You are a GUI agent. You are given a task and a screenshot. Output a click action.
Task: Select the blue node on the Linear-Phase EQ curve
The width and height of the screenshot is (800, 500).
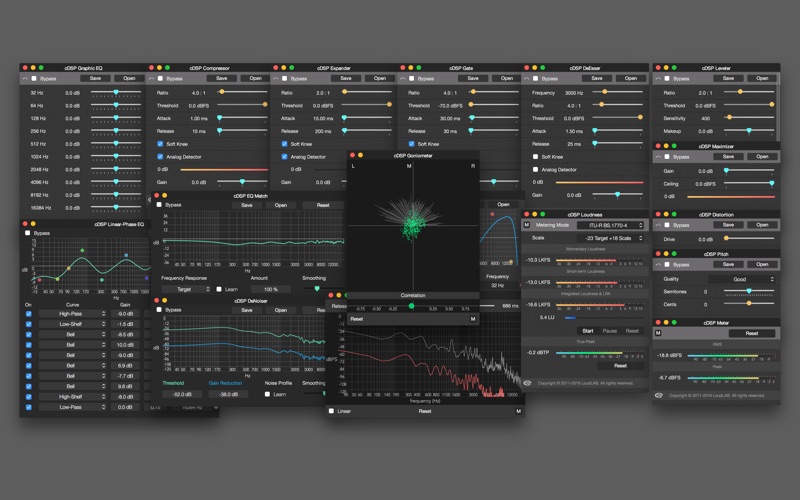coord(126,255)
